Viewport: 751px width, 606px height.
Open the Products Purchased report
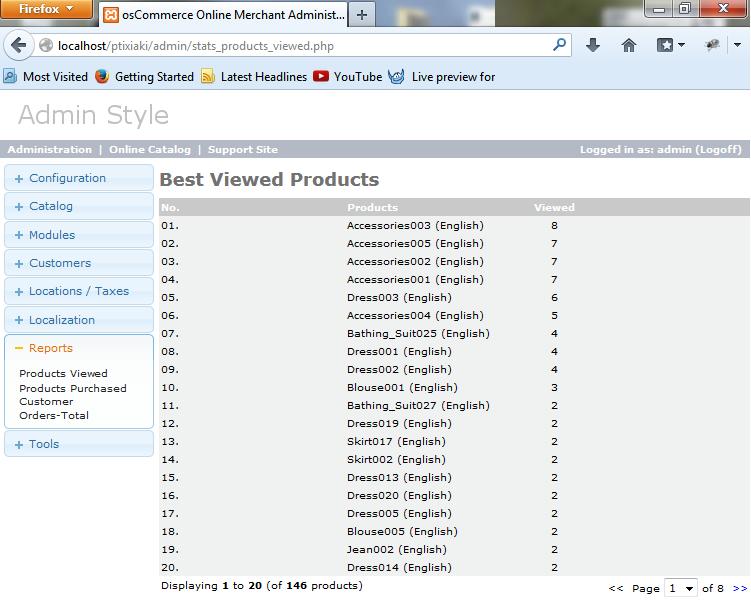(x=73, y=388)
